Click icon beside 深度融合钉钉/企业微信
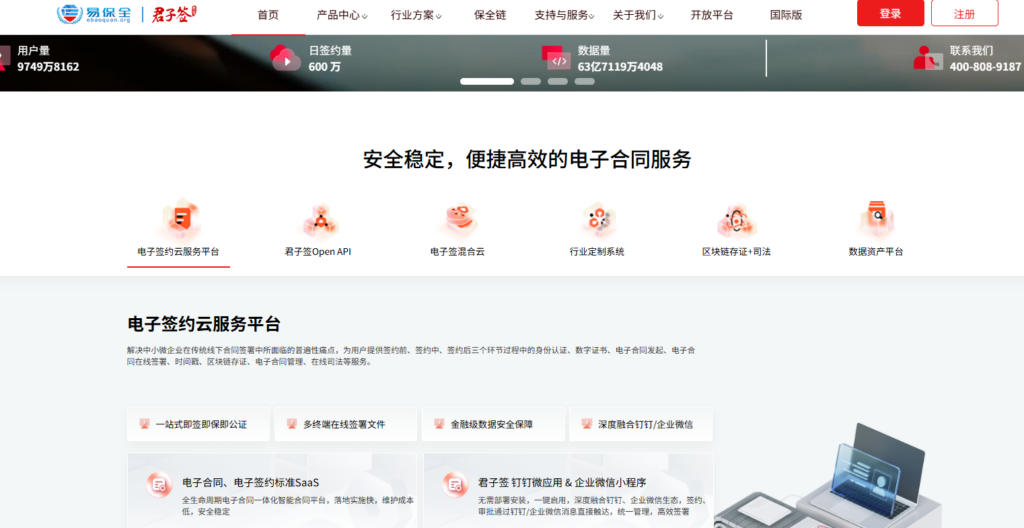 (x=587, y=424)
